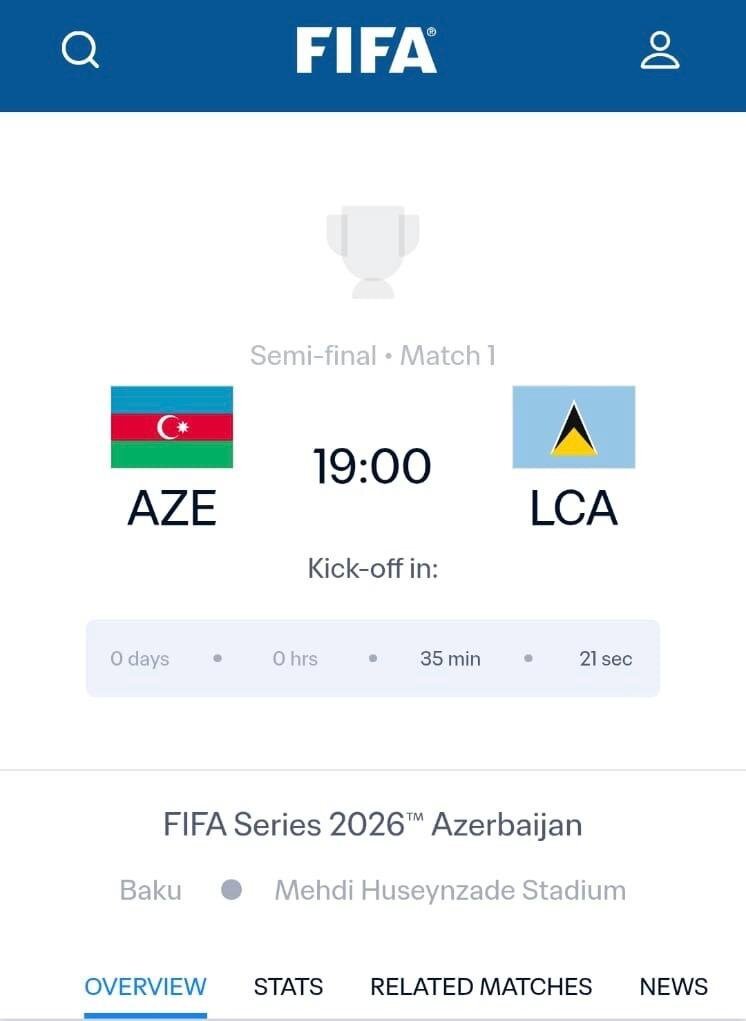Click the AZE team code
The width and height of the screenshot is (746, 1021).
(x=172, y=509)
